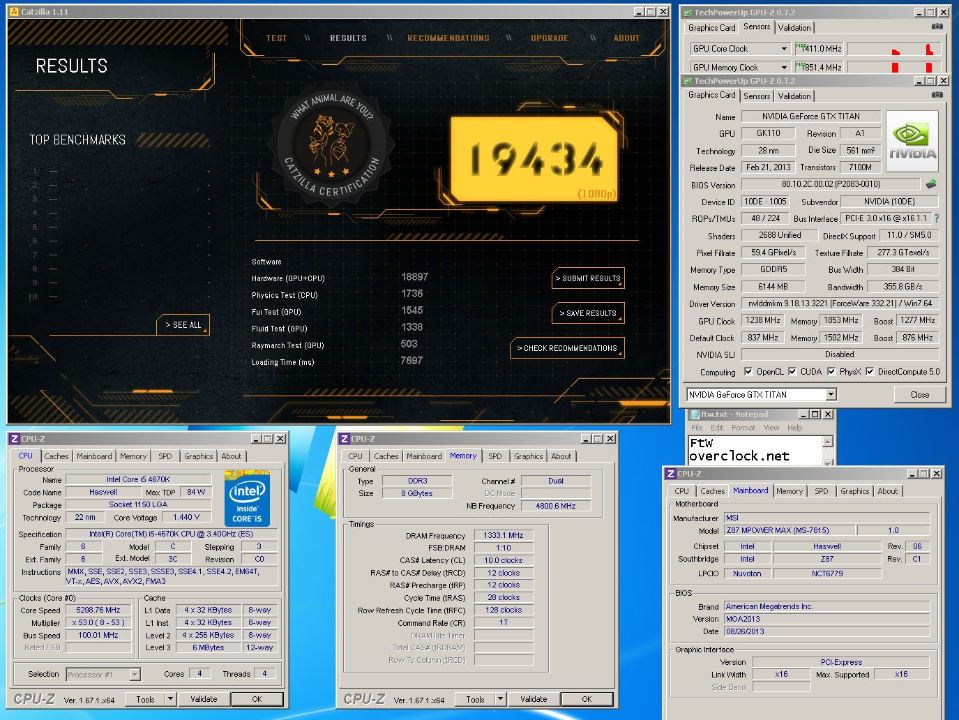Switch to Graphics tab in the CPU-Z Mainboard window

854,491
